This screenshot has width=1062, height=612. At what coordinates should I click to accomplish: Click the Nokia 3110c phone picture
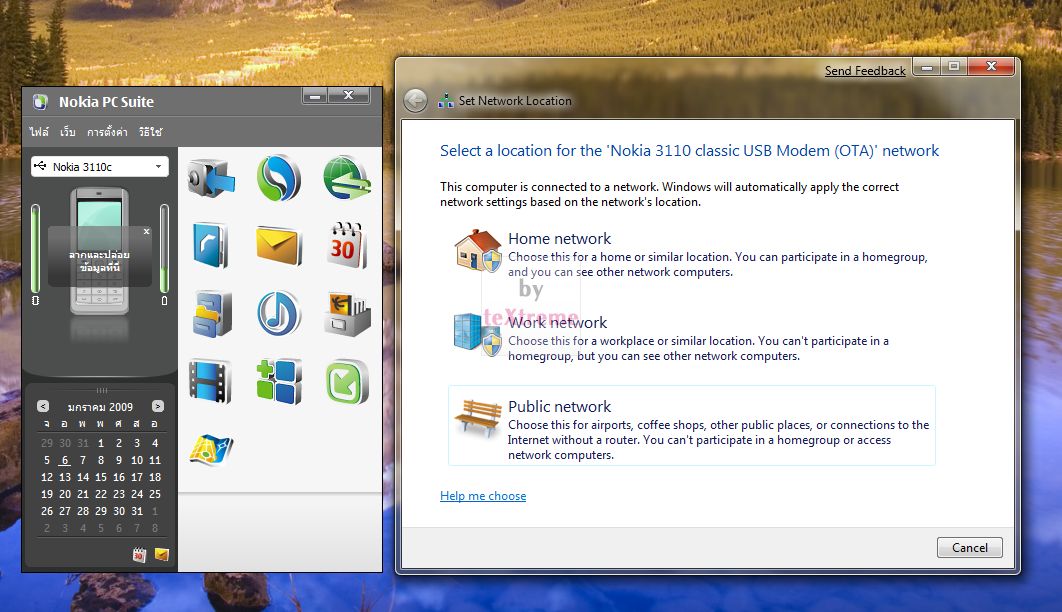point(100,252)
